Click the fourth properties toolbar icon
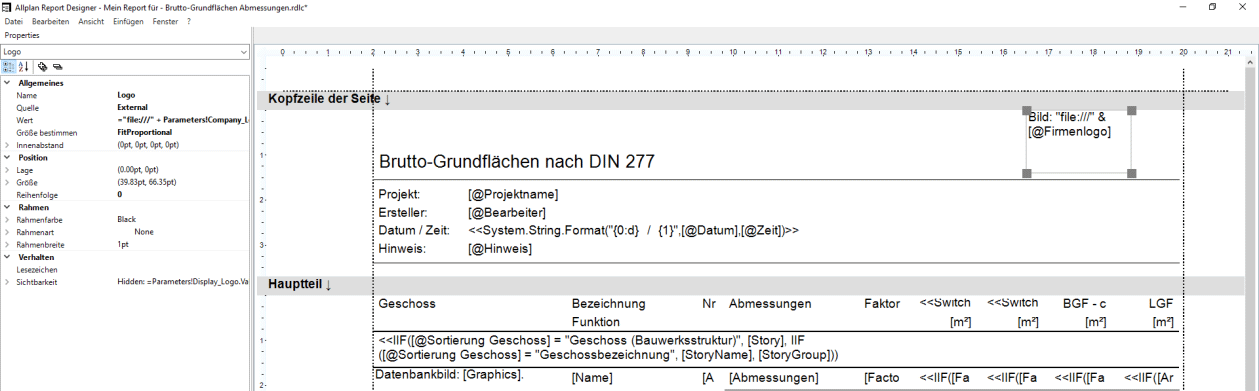Image resolution: width=1259 pixels, height=391 pixels. click(x=57, y=67)
